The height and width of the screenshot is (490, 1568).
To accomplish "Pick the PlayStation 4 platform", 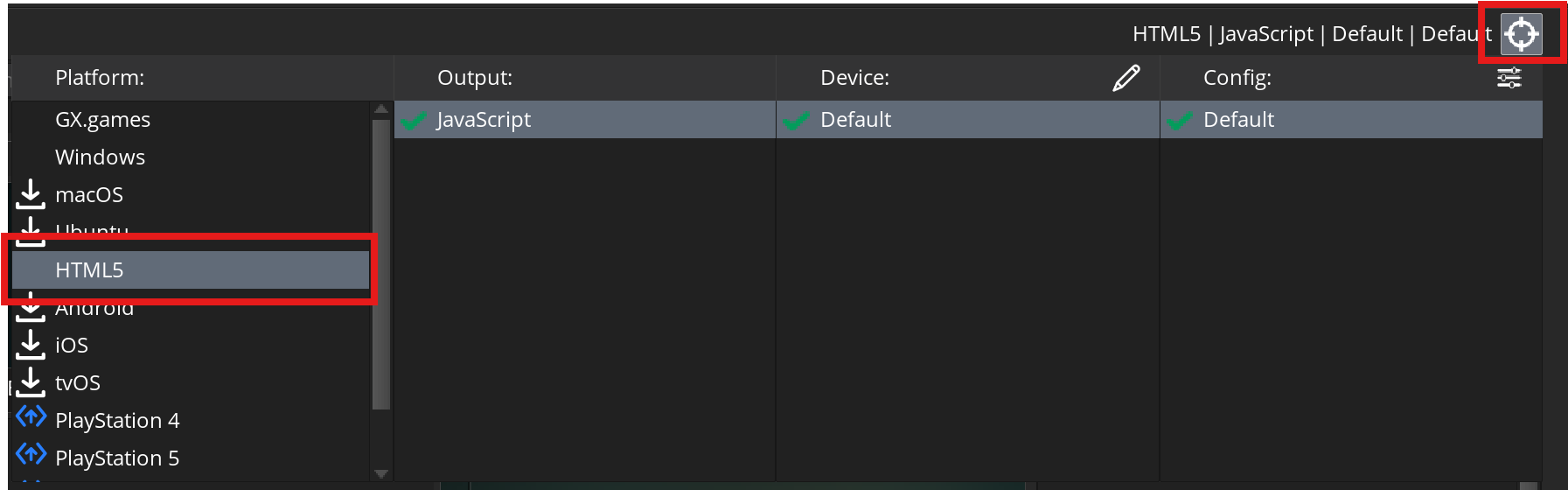I will tap(117, 421).
